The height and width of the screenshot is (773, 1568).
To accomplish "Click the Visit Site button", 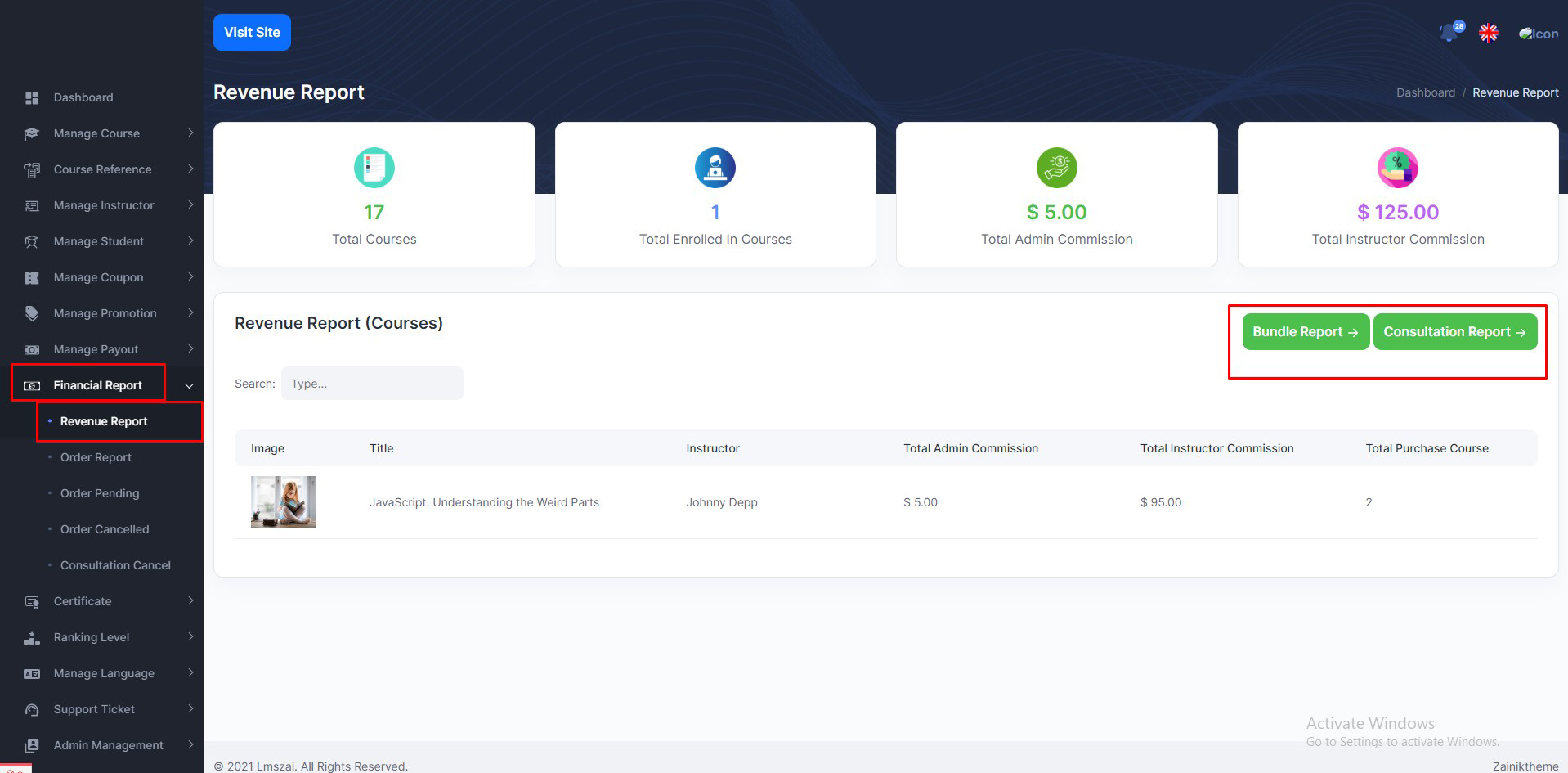I will (252, 33).
